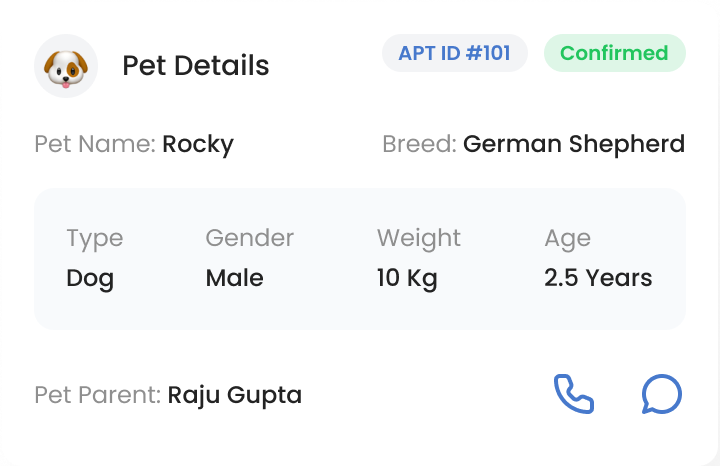Viewport: 720px width, 466px height.
Task: Select the Weight label
Action: (x=419, y=239)
